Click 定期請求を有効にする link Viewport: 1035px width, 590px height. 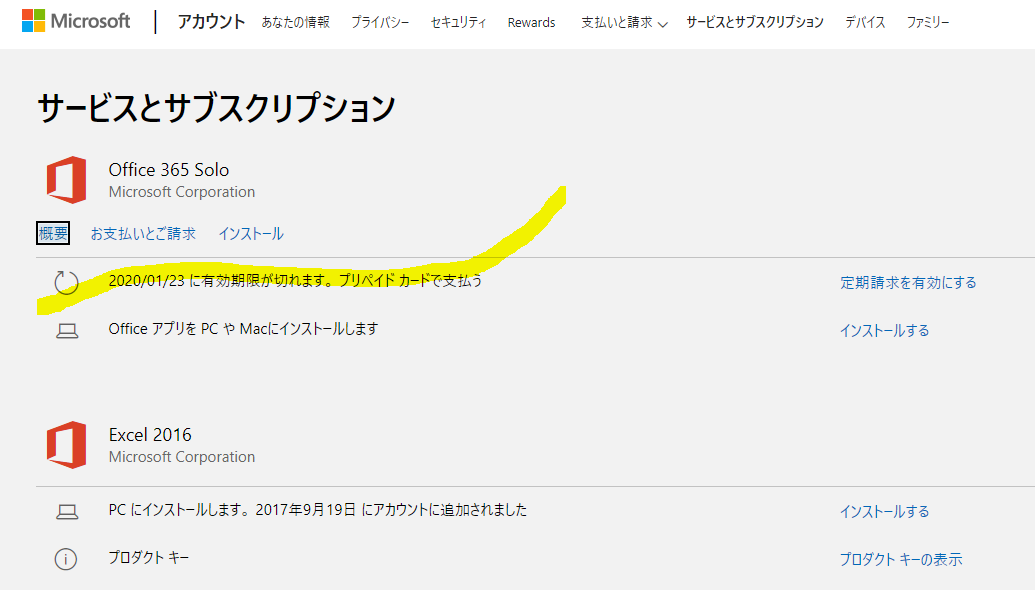[908, 282]
